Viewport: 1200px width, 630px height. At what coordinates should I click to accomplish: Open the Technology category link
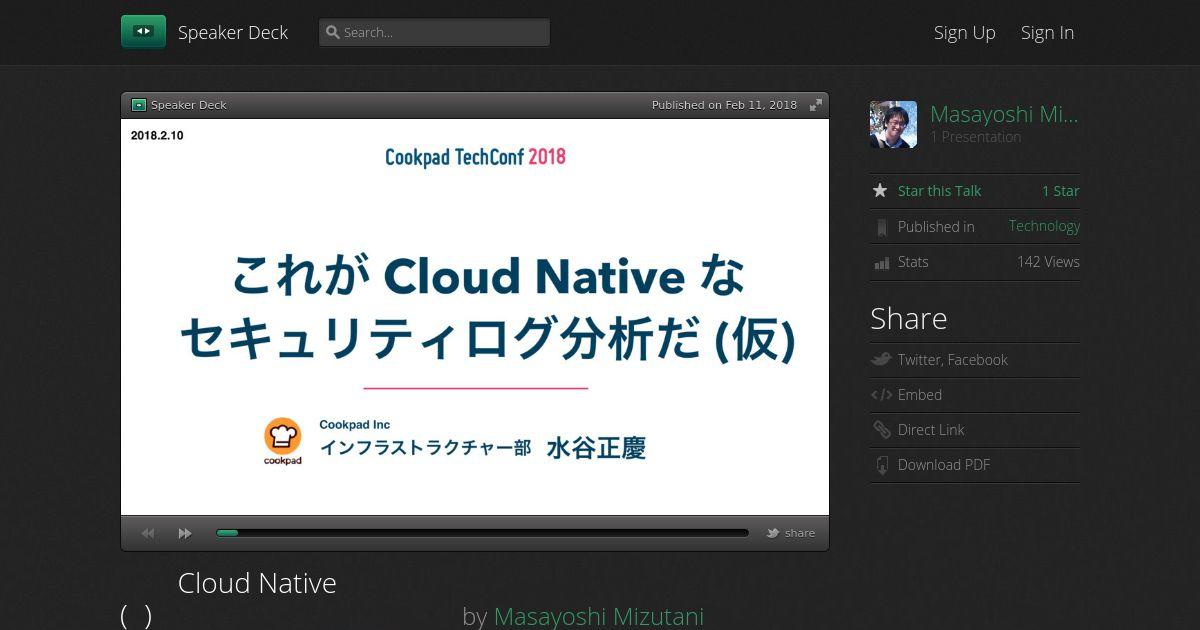click(1044, 226)
